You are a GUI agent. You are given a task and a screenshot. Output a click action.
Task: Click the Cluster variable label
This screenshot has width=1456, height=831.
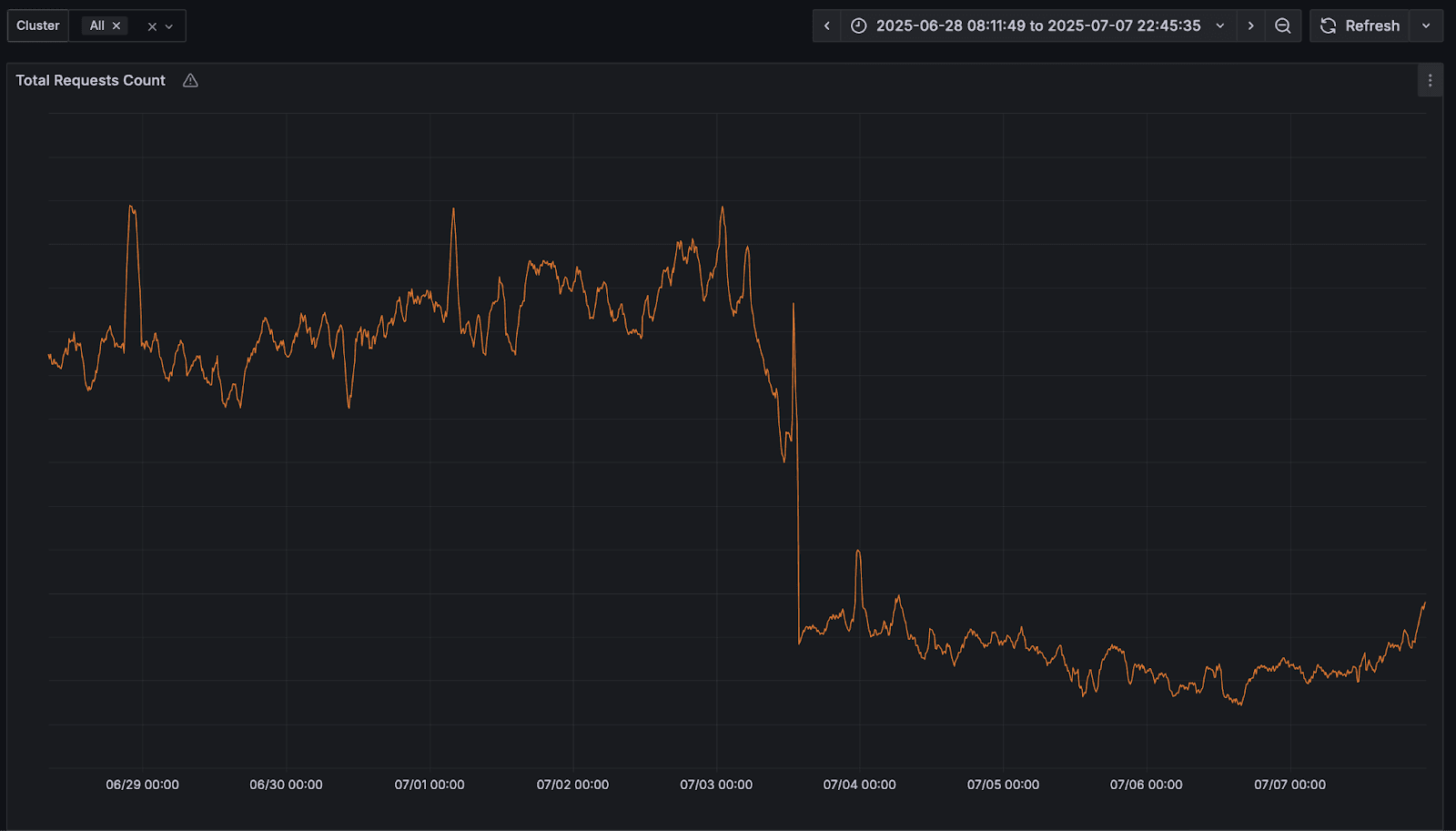pyautogui.click(x=37, y=25)
